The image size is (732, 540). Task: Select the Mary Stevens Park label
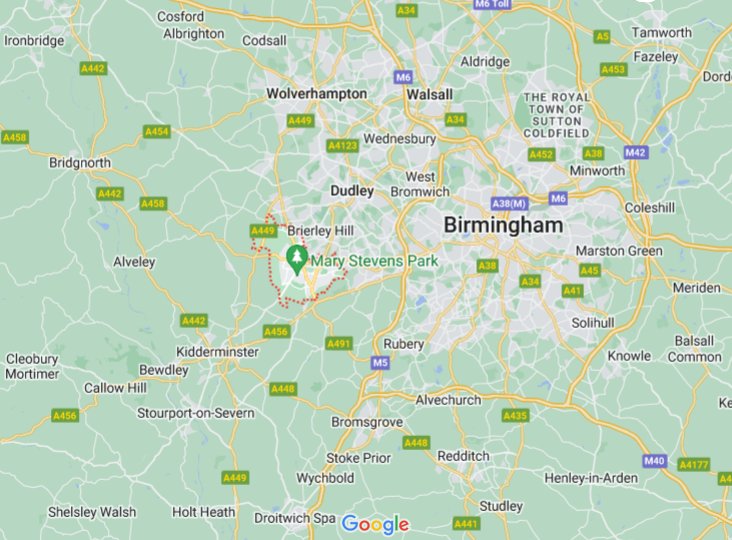coord(375,261)
